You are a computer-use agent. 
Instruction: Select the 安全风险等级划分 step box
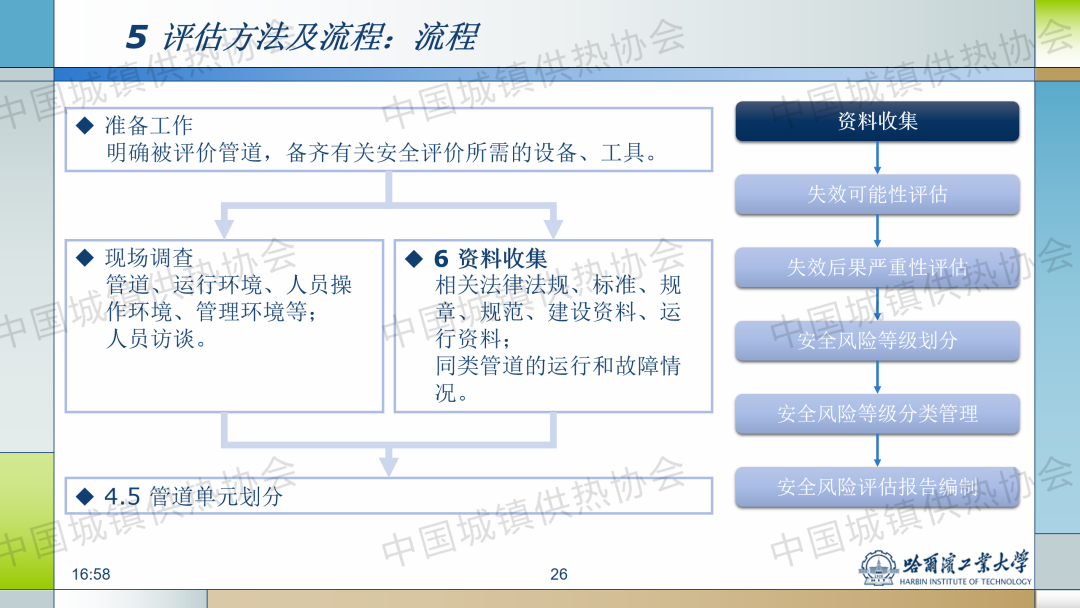[877, 341]
